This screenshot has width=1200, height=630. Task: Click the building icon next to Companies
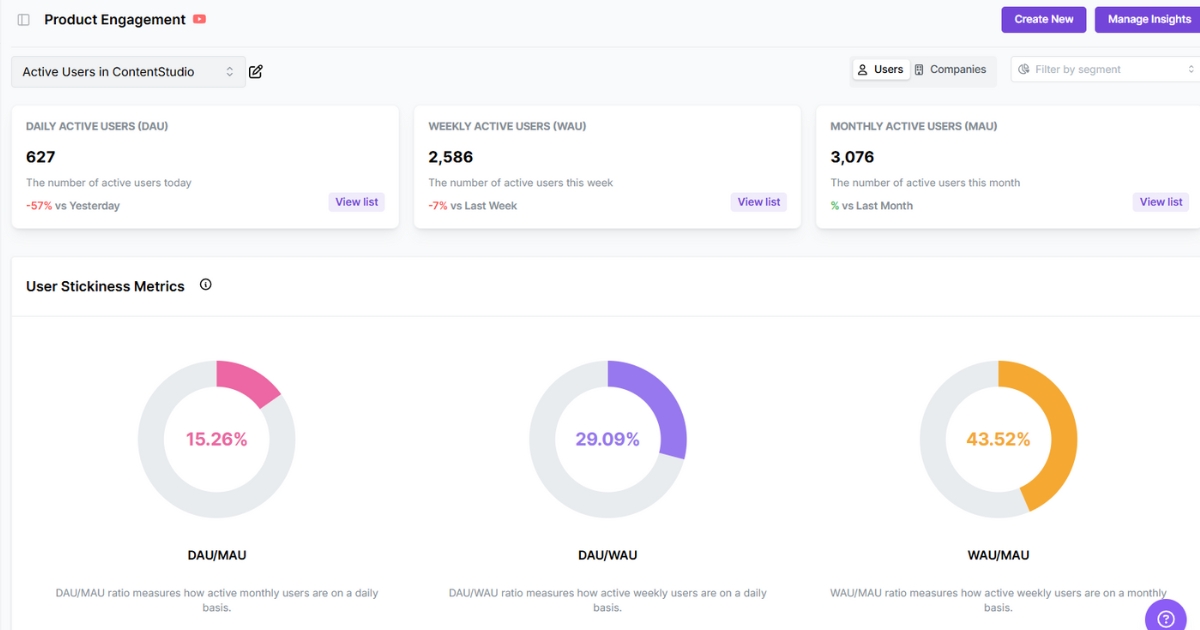pos(919,70)
